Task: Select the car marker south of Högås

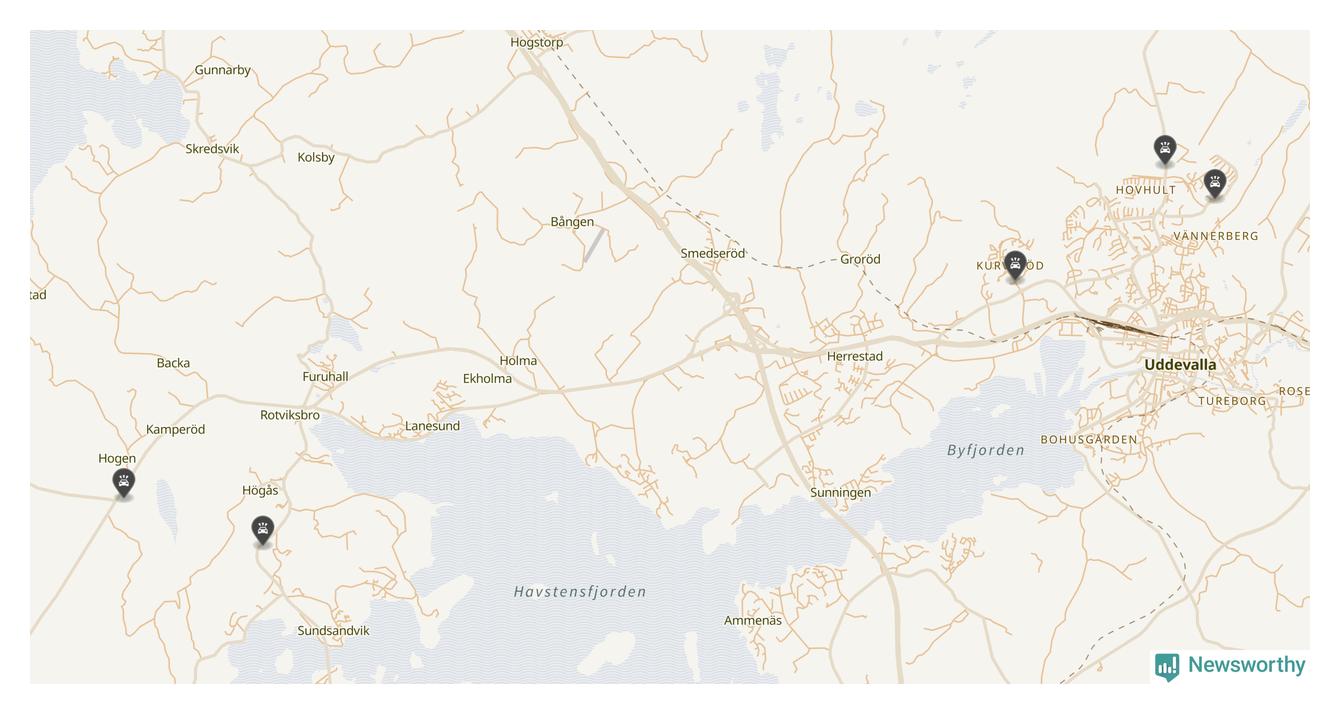Action: tap(262, 530)
